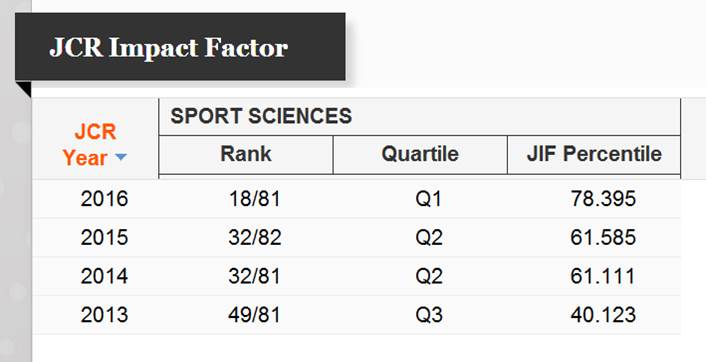
Task: Select the 2016 year row
Action: [356, 199]
